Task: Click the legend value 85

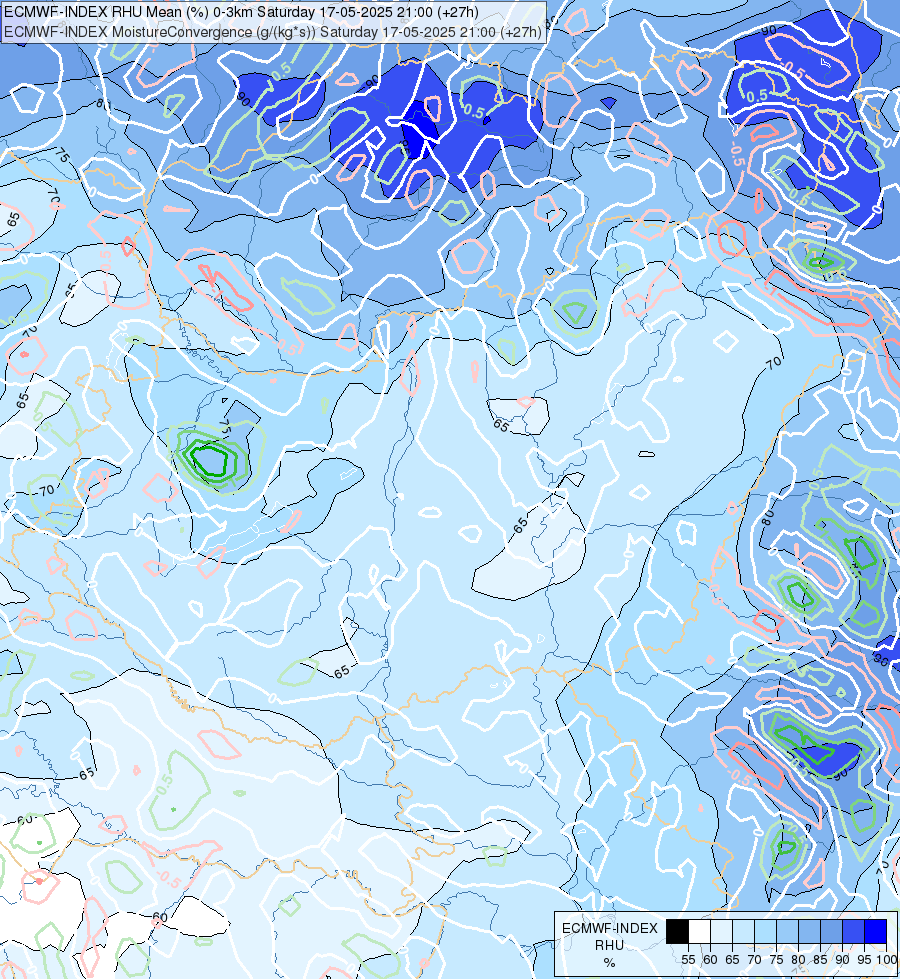Action: (x=820, y=960)
